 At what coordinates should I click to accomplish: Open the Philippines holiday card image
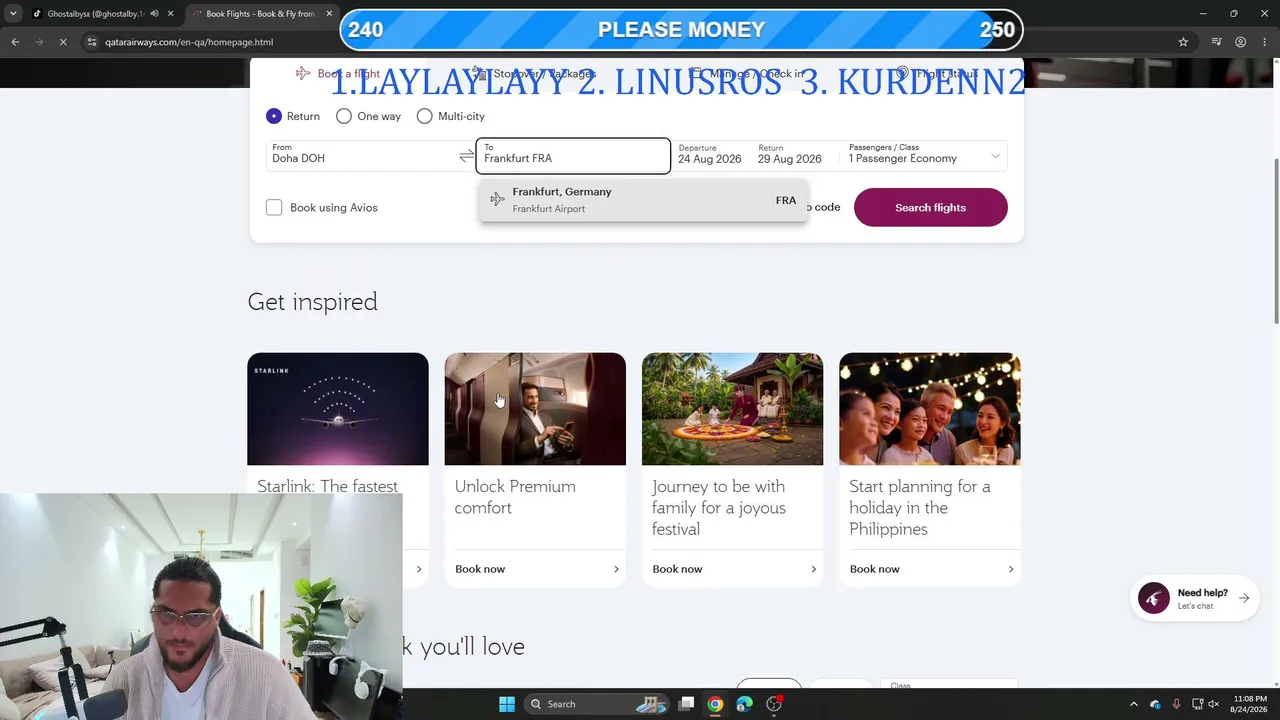point(930,409)
